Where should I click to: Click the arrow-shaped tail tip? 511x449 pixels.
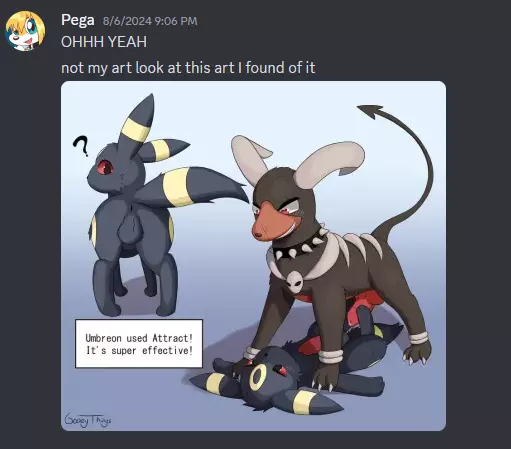[370, 111]
